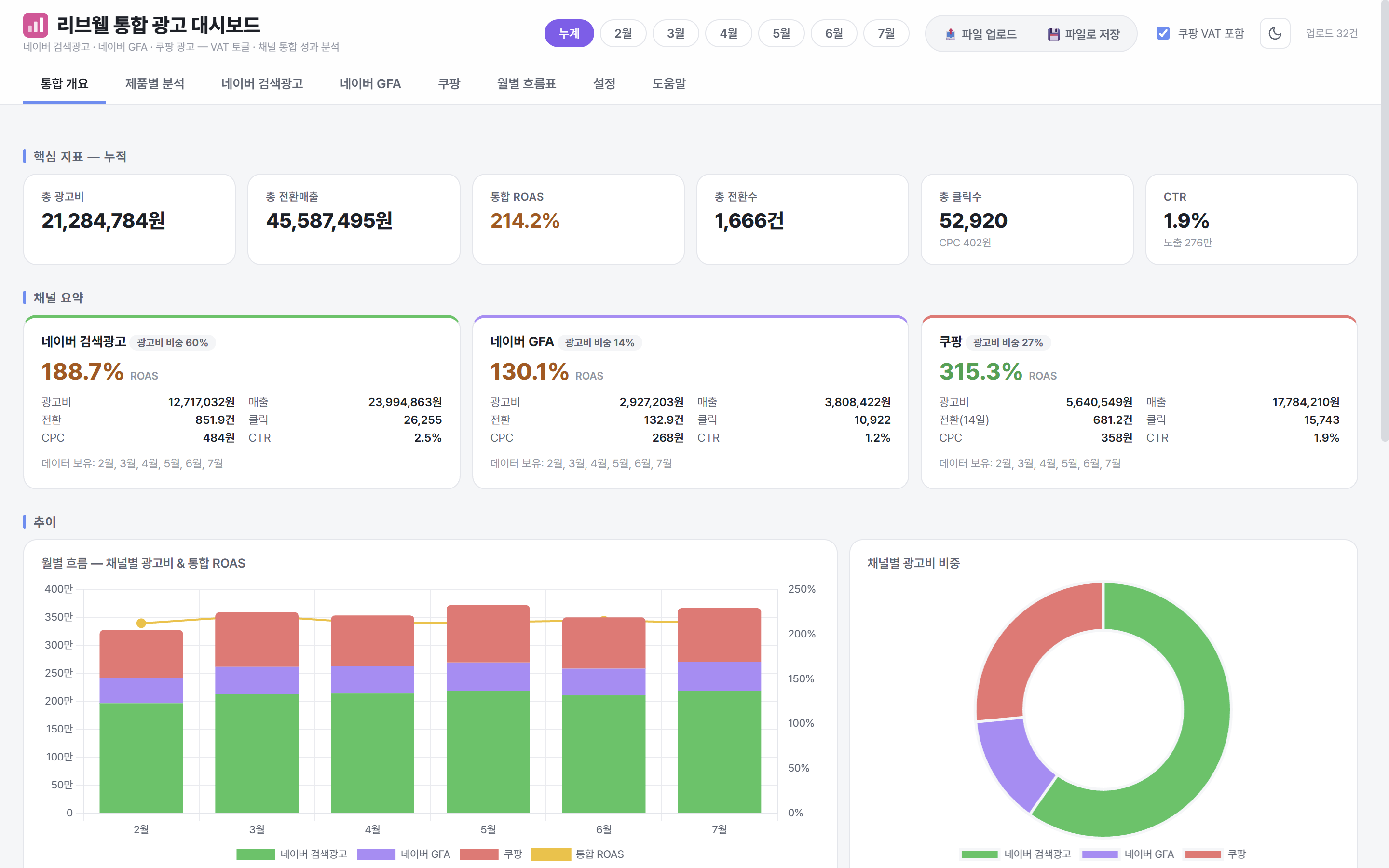Select the 누계 period filter
Viewport: 1389px width, 868px height.
pos(569,33)
